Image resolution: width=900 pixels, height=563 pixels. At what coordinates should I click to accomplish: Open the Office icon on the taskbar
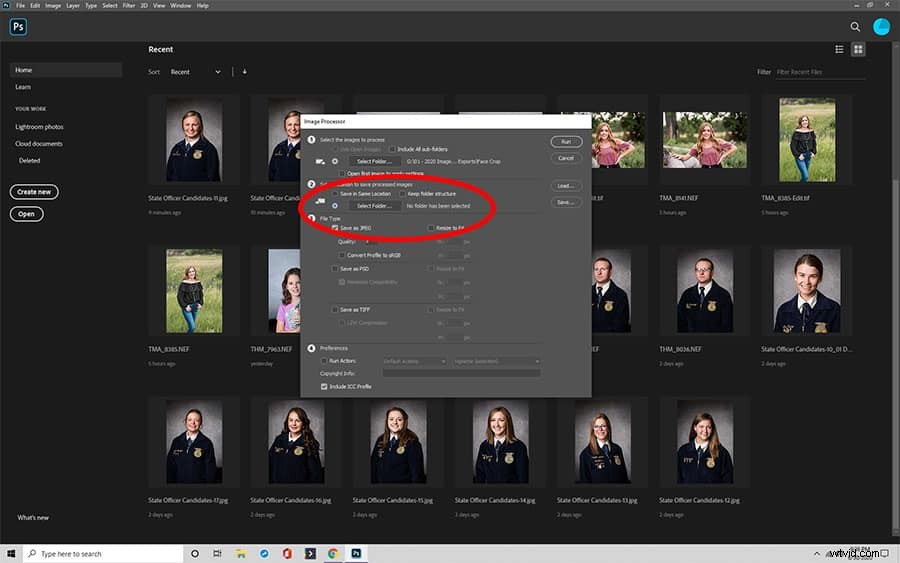pos(287,554)
